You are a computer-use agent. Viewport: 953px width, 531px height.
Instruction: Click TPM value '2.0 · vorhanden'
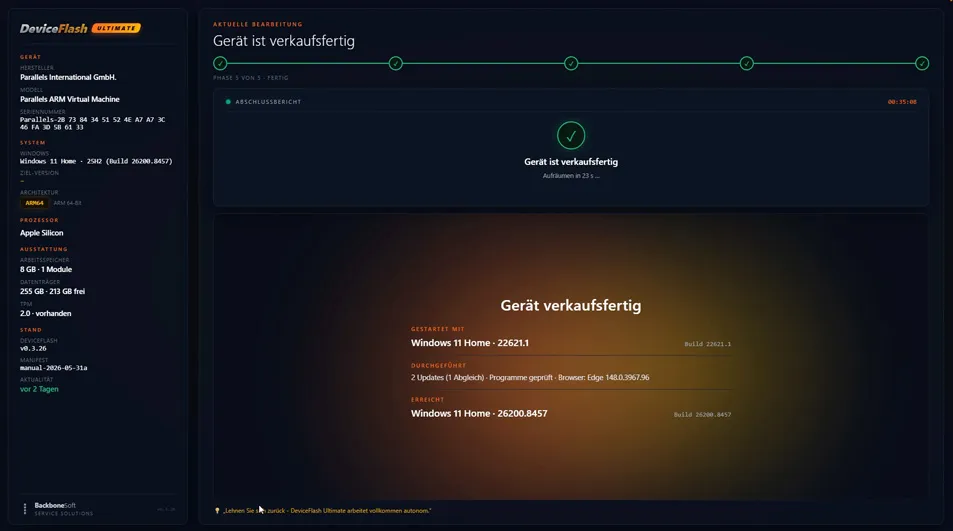pyautogui.click(x=46, y=313)
